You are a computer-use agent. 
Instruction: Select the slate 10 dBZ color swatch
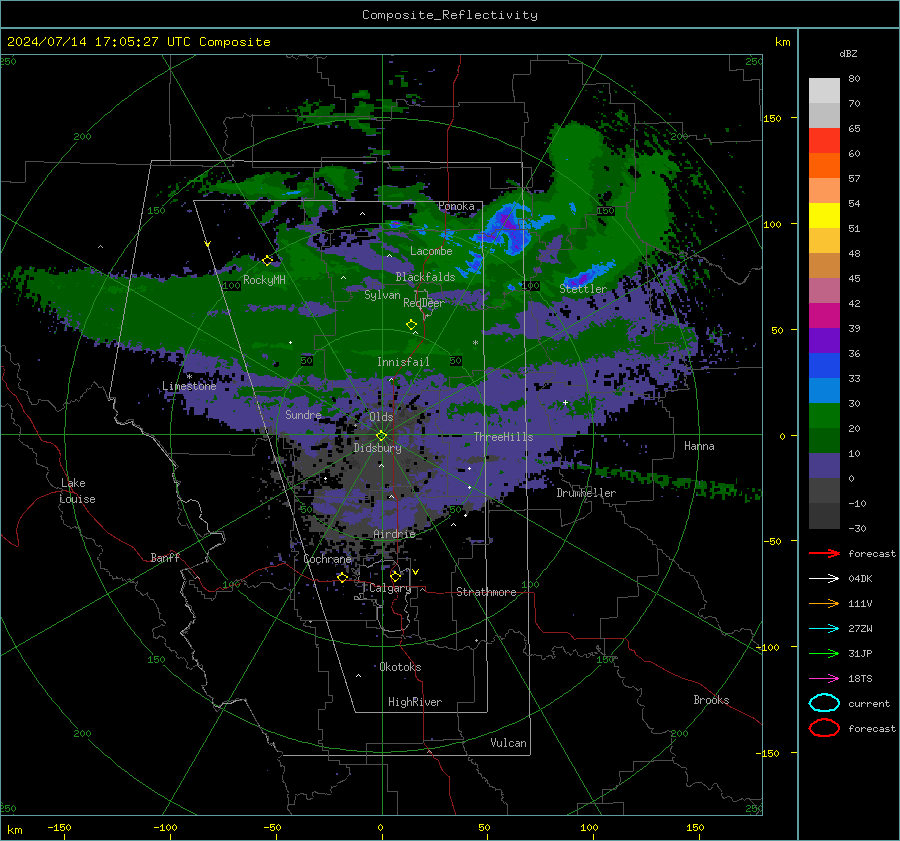click(824, 466)
